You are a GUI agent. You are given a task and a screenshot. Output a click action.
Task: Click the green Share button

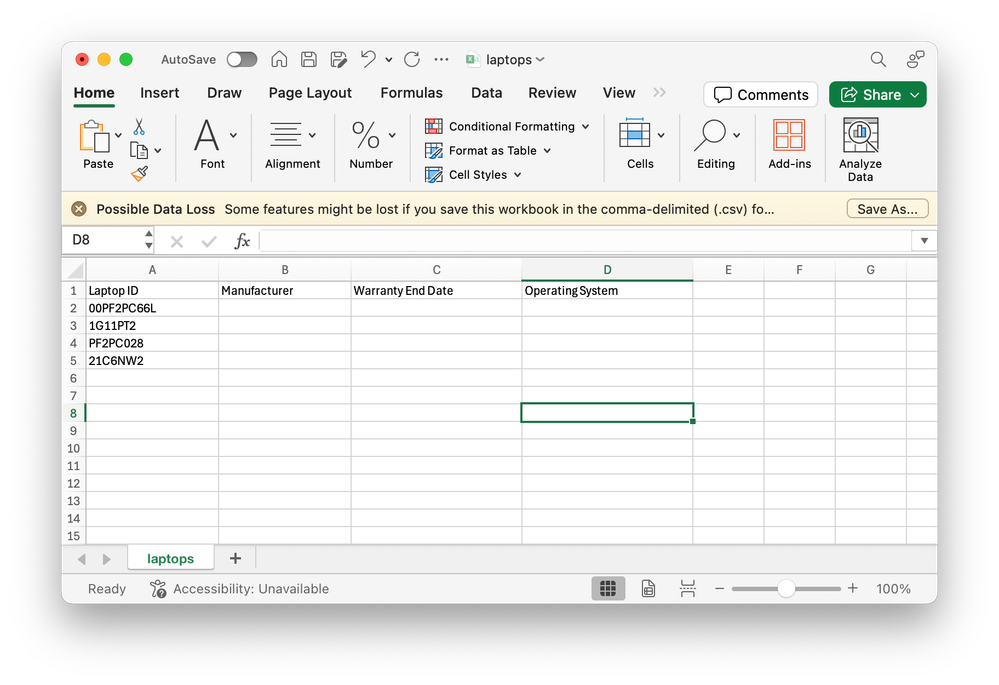pos(877,94)
